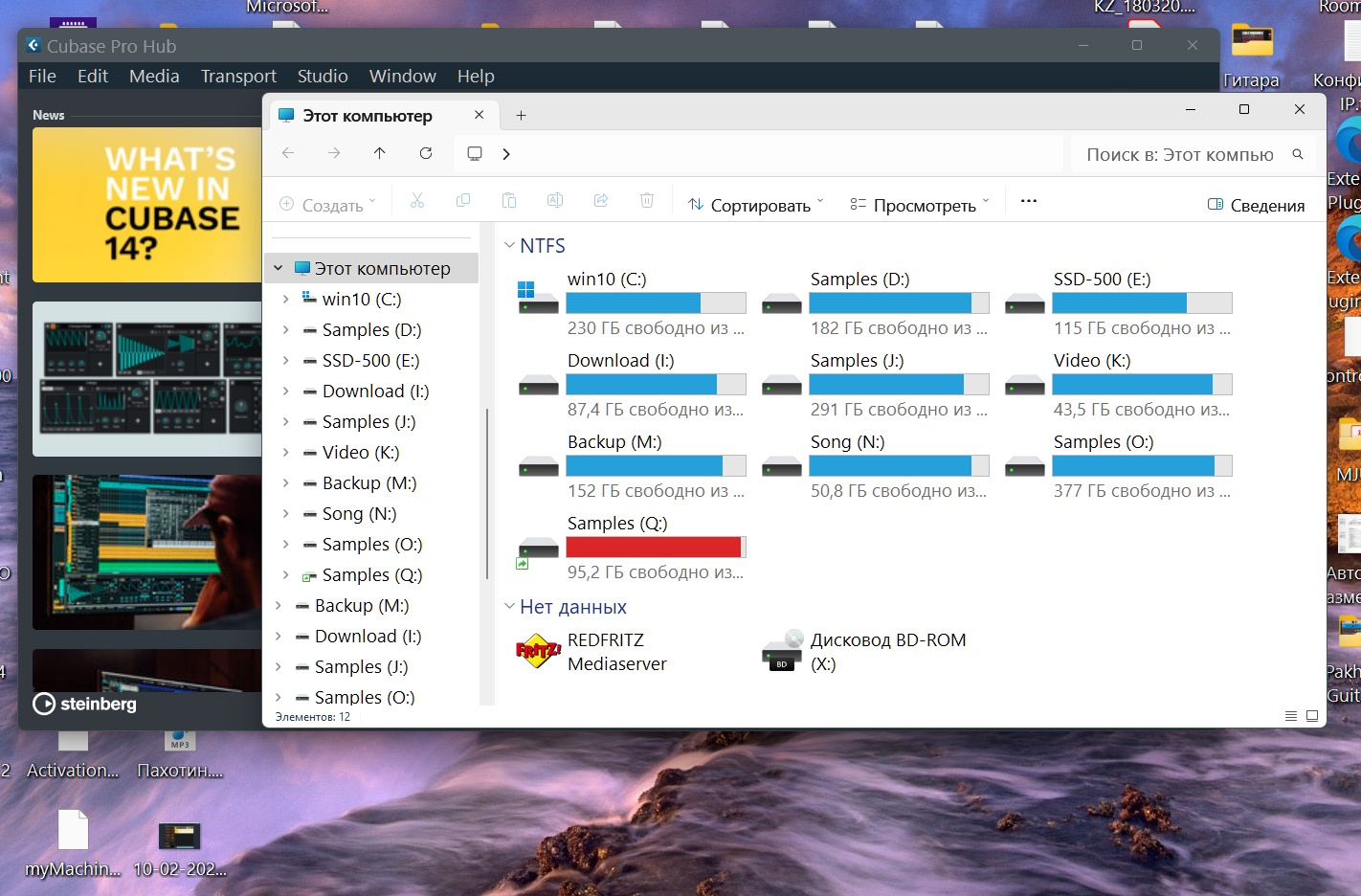Click the win10 (C:) blue usage bar
Image resolution: width=1361 pixels, height=896 pixels.
pos(656,302)
